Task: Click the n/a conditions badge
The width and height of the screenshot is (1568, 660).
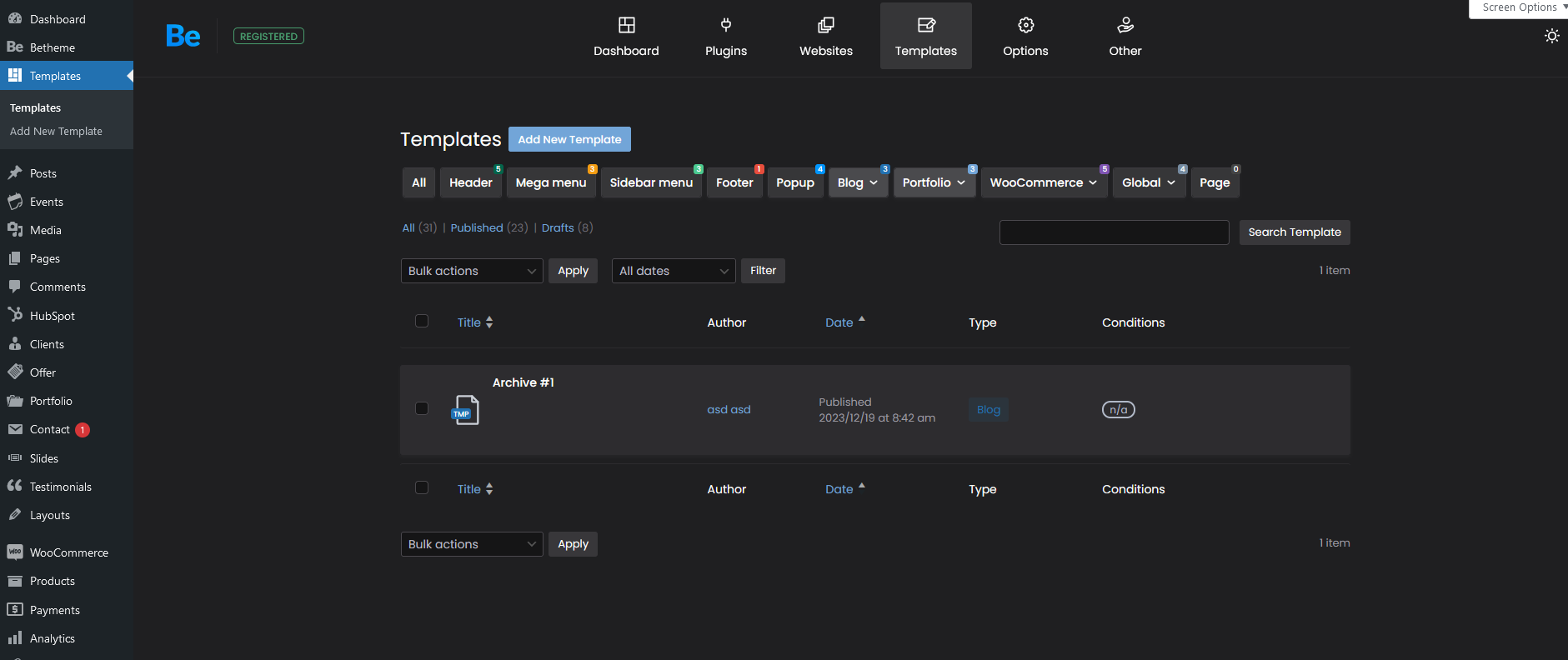Action: (x=1119, y=409)
